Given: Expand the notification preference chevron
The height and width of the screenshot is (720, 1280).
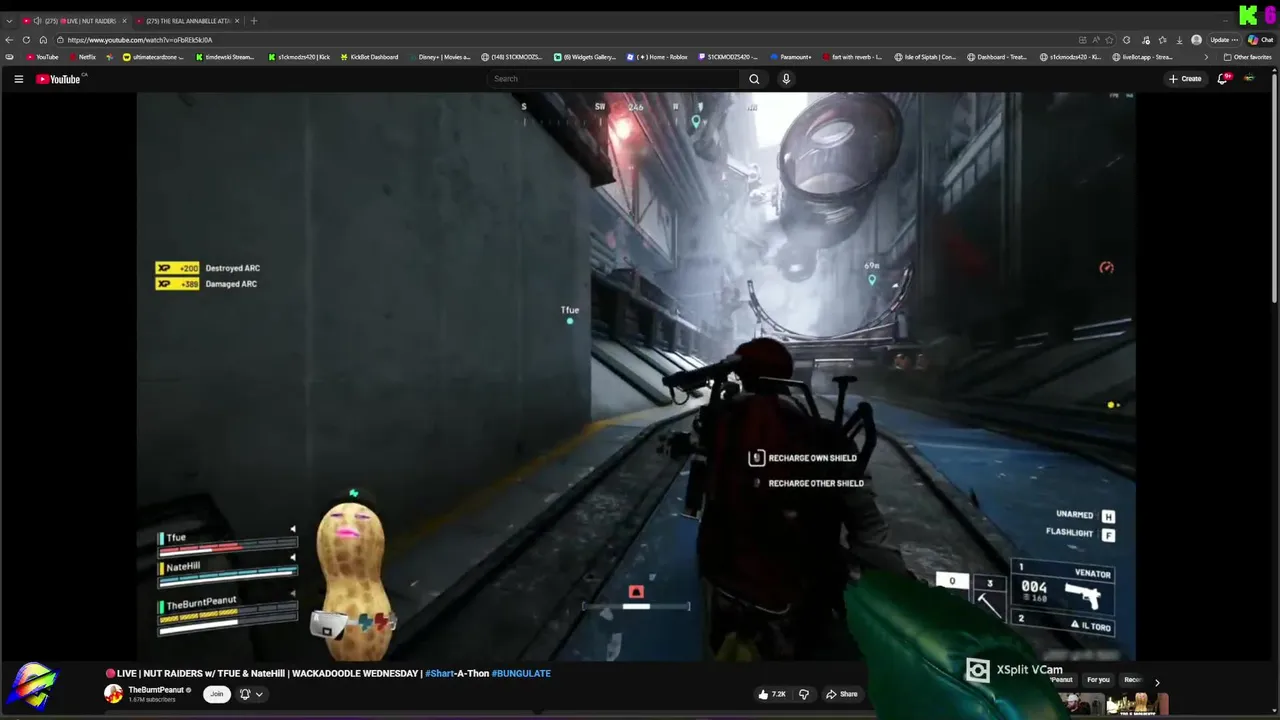Looking at the screenshot, I should [x=259, y=694].
